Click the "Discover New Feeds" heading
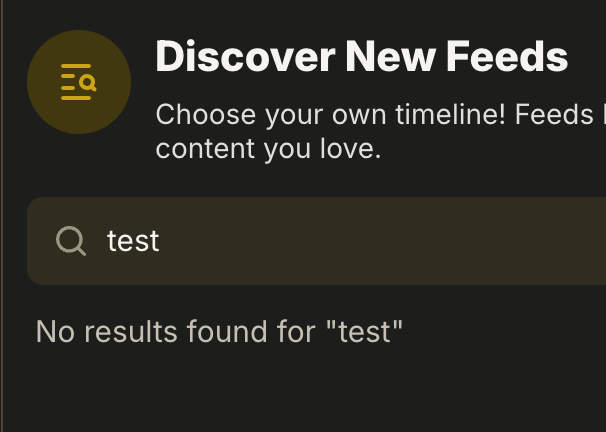The image size is (606, 432). point(361,57)
